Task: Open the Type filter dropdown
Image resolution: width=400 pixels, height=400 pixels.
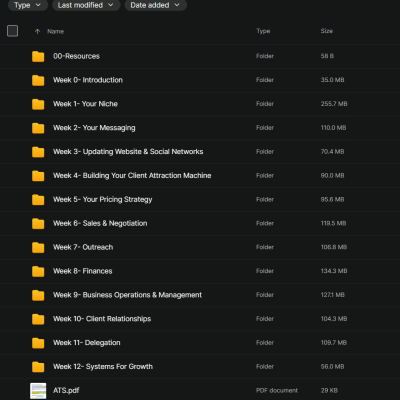Action: (x=28, y=5)
